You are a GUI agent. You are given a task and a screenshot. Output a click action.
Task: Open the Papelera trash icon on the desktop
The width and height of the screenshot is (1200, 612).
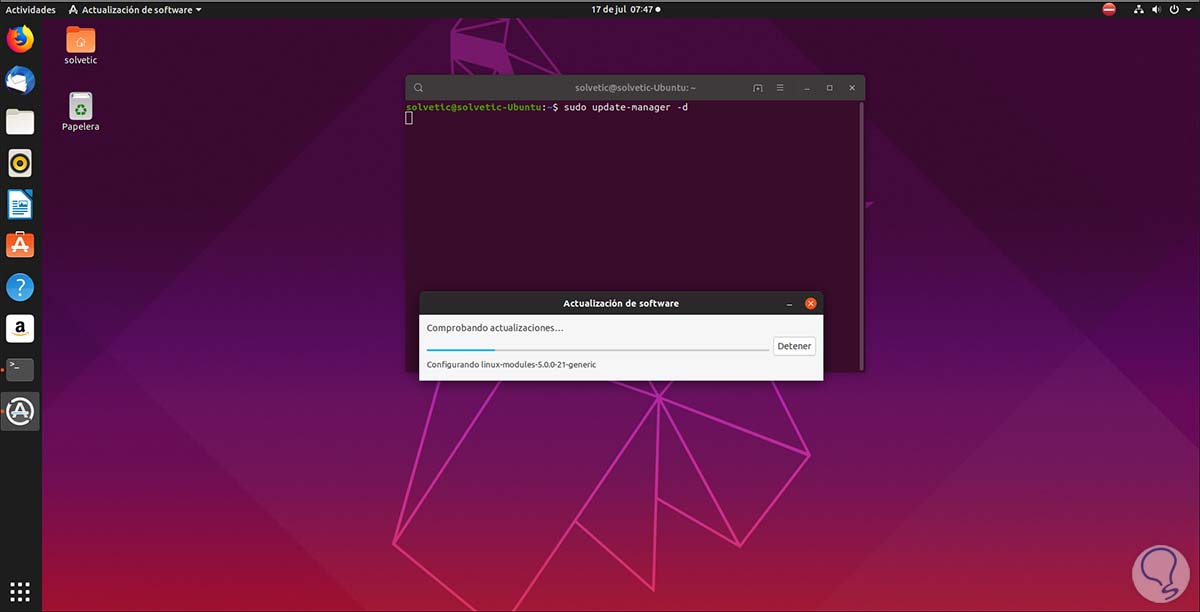81,112
